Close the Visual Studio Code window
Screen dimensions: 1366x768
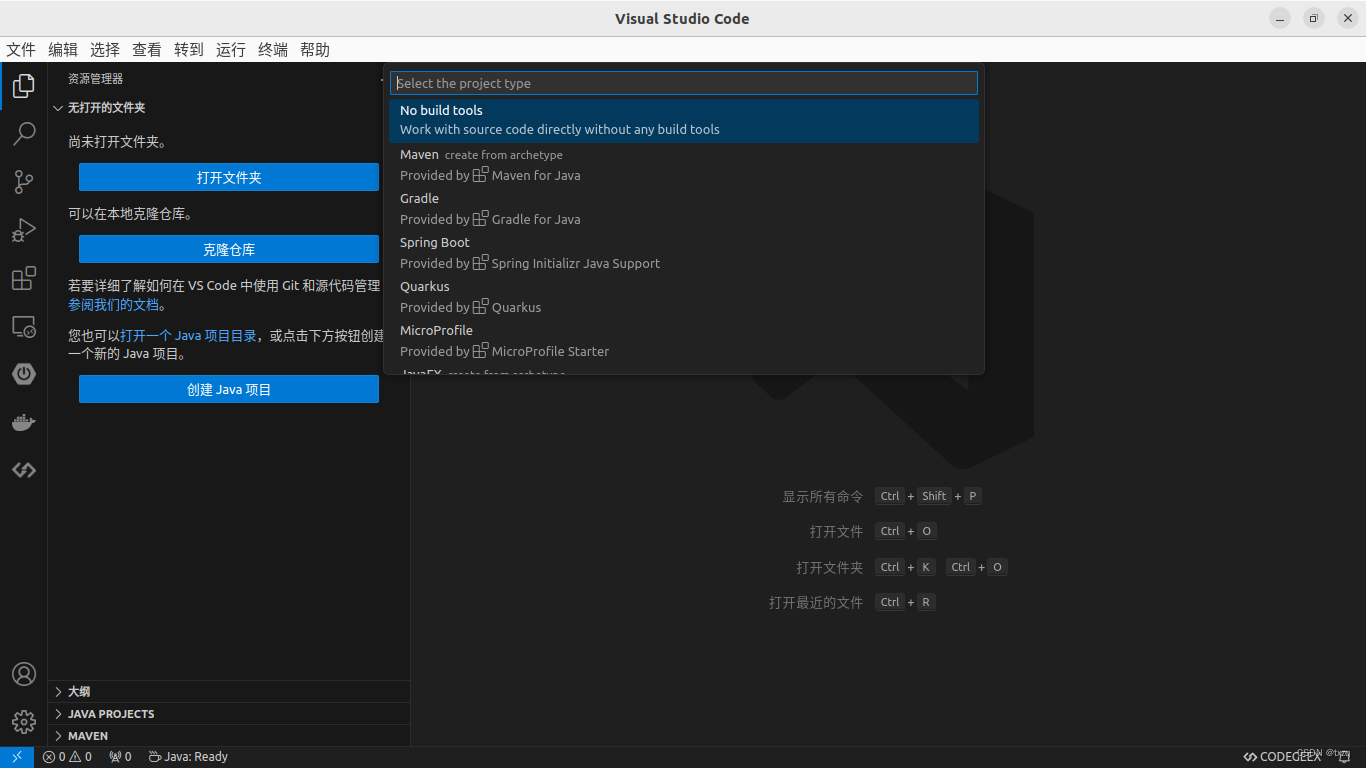point(1346,18)
